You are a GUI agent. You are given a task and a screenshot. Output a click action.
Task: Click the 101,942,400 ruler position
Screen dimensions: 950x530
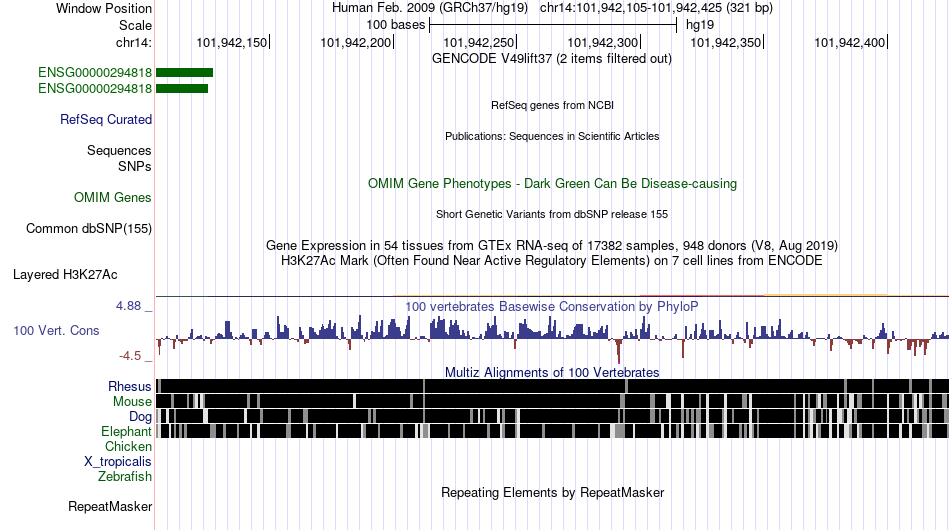click(x=850, y=42)
